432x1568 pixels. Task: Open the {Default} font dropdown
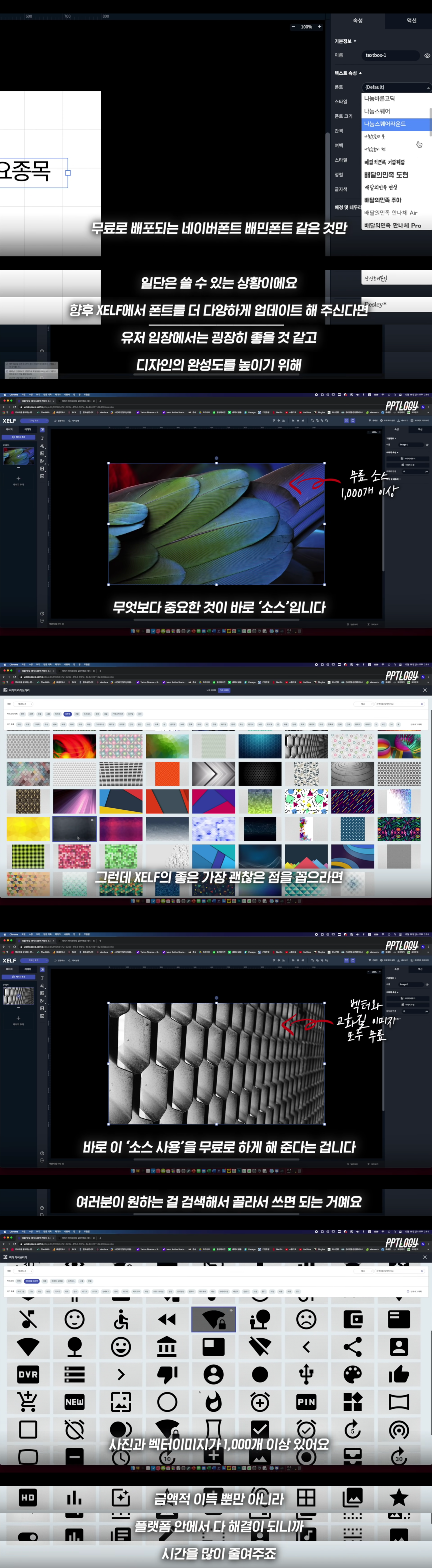coord(396,87)
